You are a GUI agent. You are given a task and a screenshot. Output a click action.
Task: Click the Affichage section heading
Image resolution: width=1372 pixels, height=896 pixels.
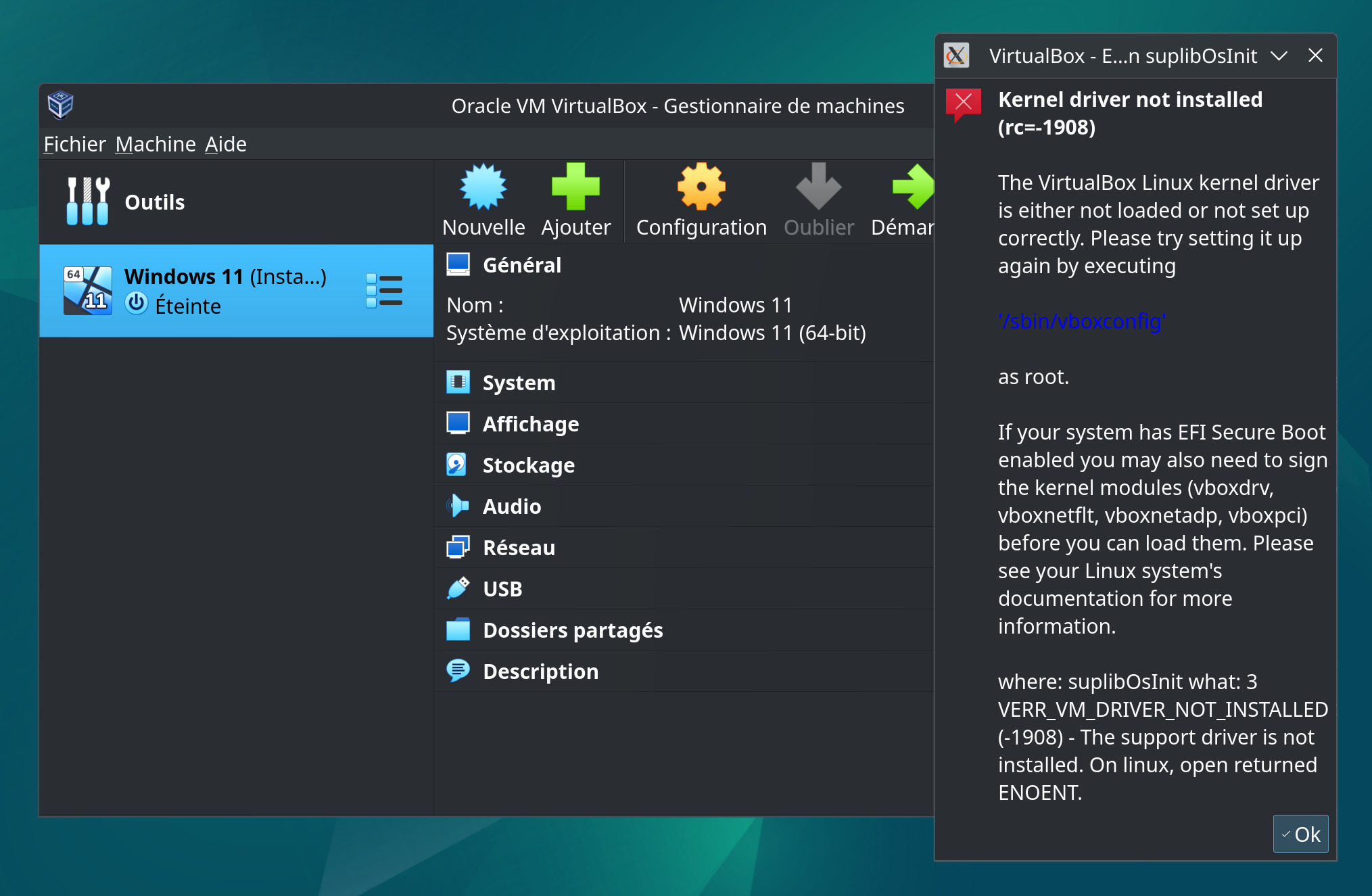pos(531,424)
